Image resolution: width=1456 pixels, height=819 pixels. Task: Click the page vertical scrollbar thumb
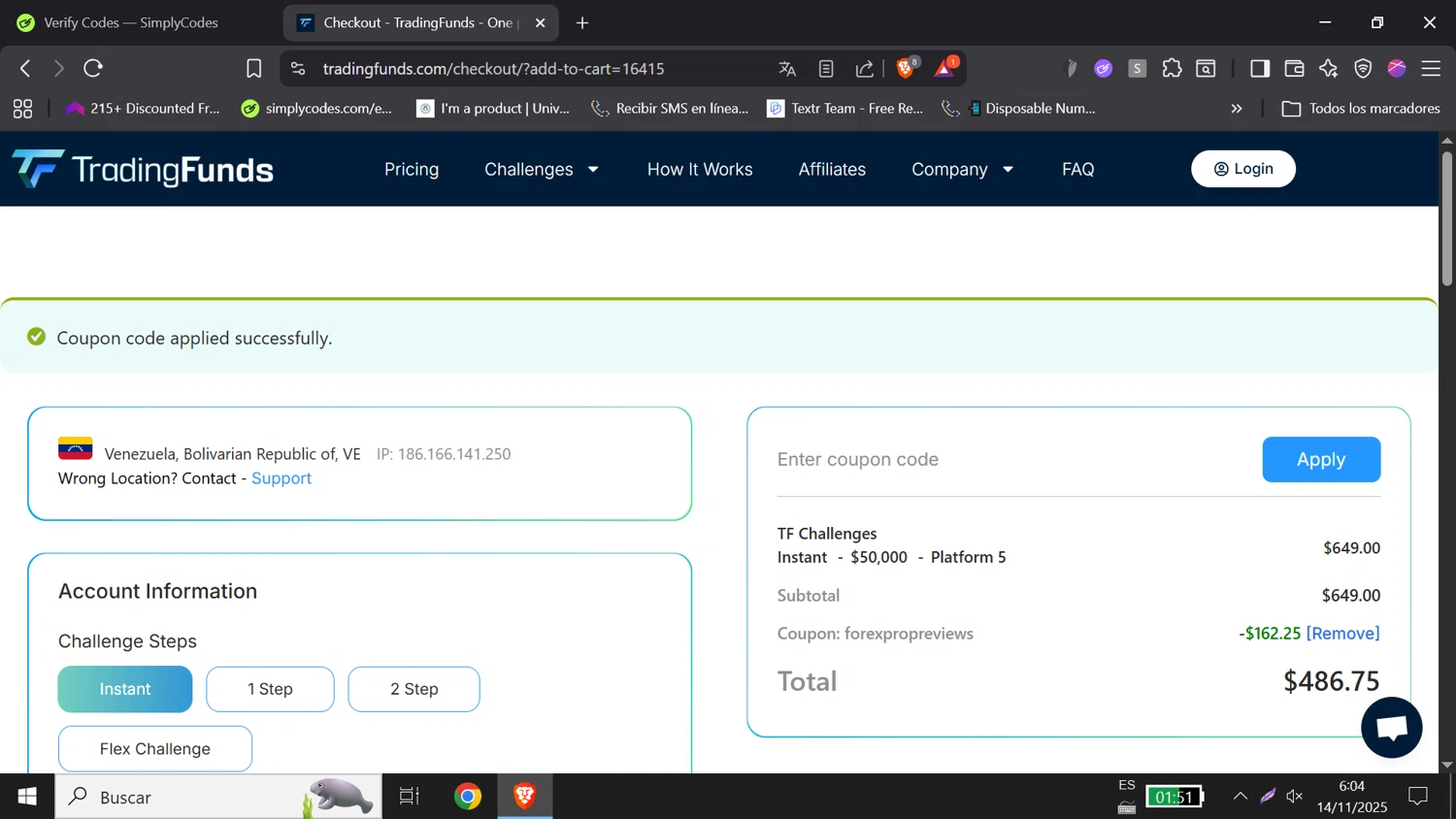pyautogui.click(x=1446, y=218)
